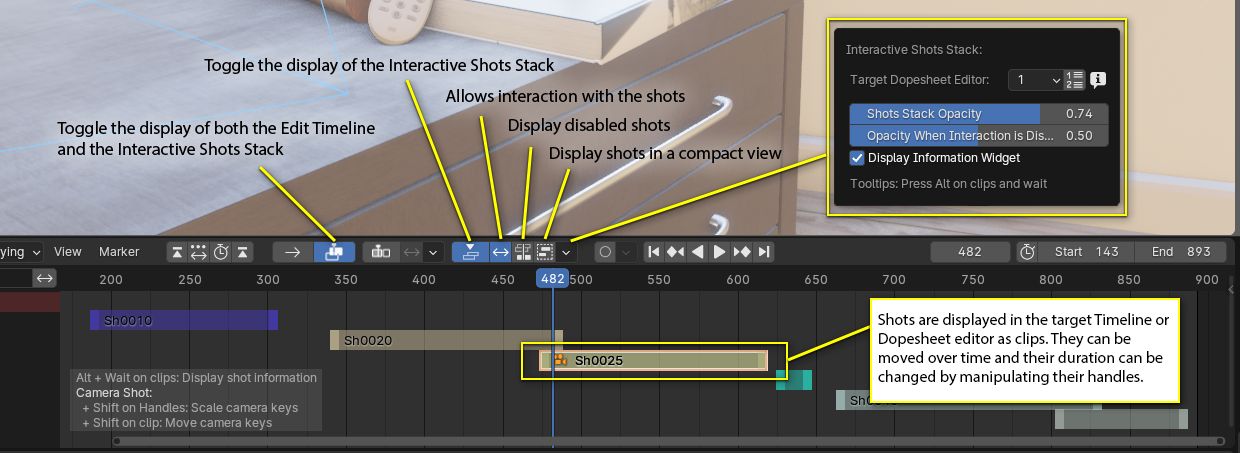Click the 482 current-frame playhead marker
This screenshot has width=1240, height=453.
[553, 279]
